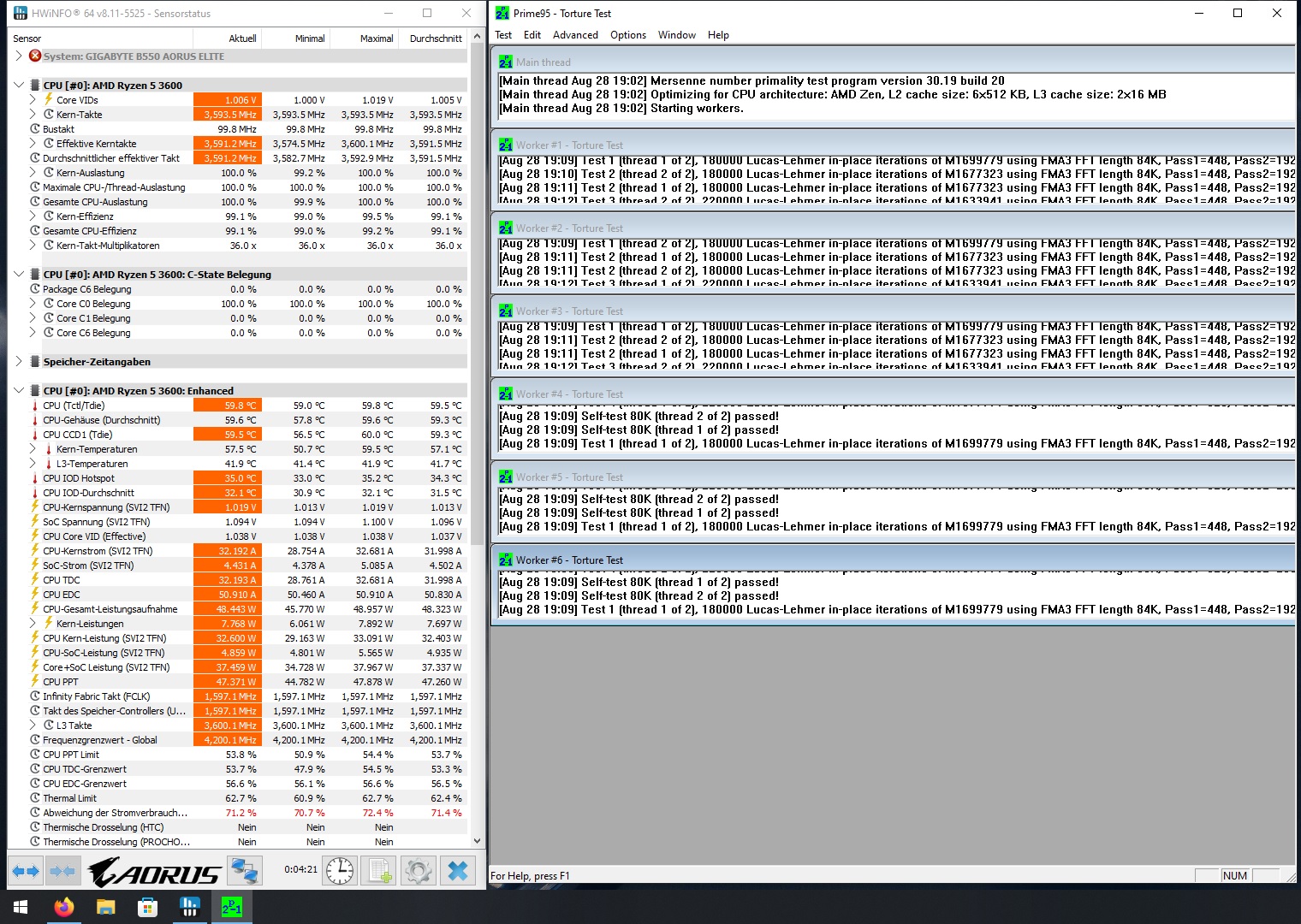Open the network sharing icon in HWiNFO toolbar
1301x924 pixels.
point(245,872)
